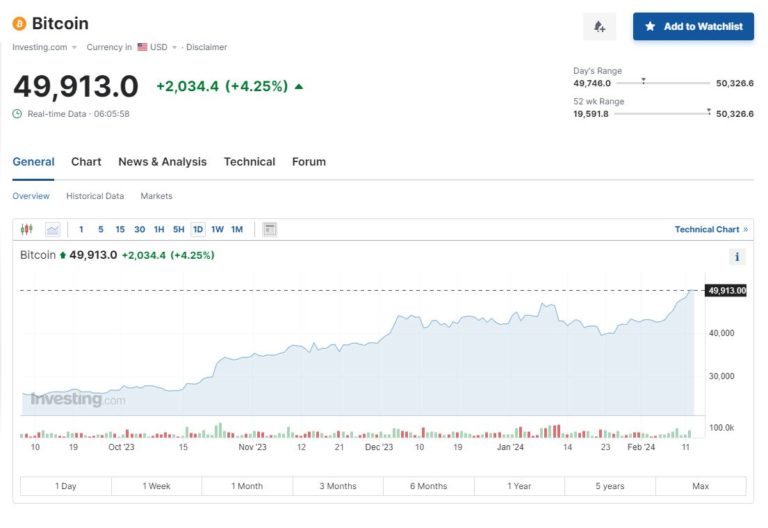Set chart interval to 1W
The height and width of the screenshot is (528, 768).
pos(217,229)
